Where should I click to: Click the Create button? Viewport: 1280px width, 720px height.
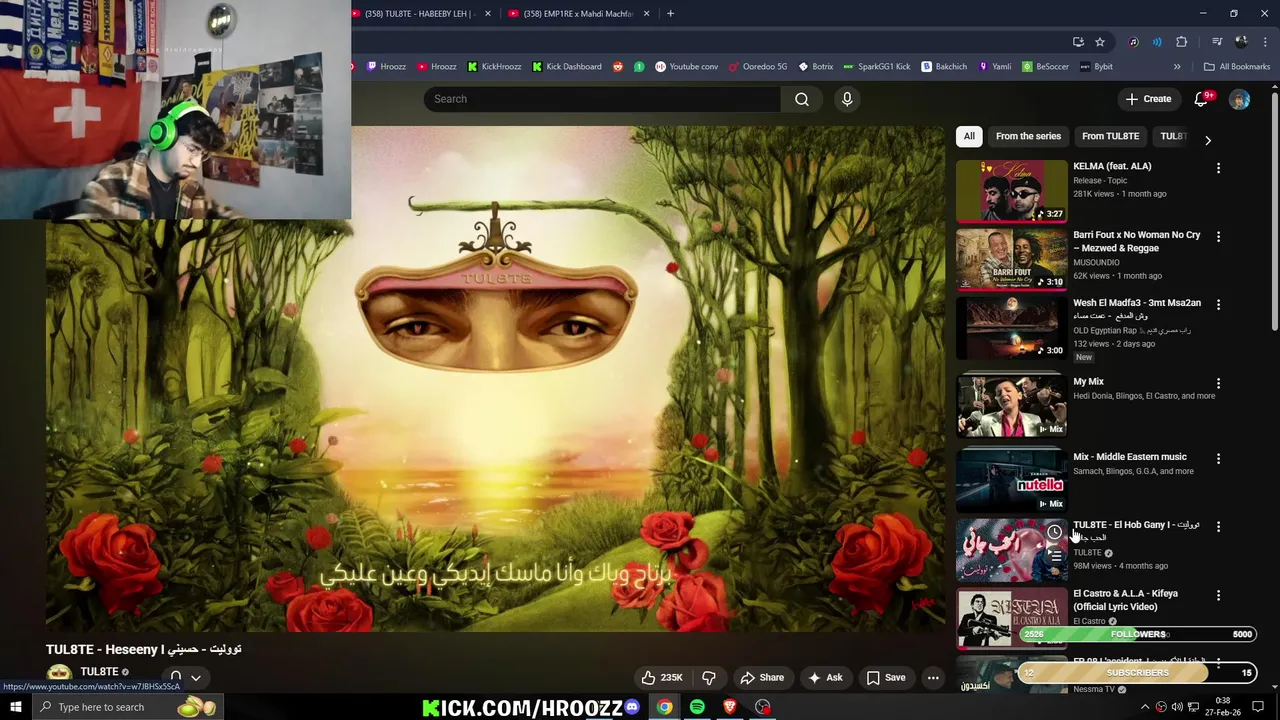point(1148,99)
